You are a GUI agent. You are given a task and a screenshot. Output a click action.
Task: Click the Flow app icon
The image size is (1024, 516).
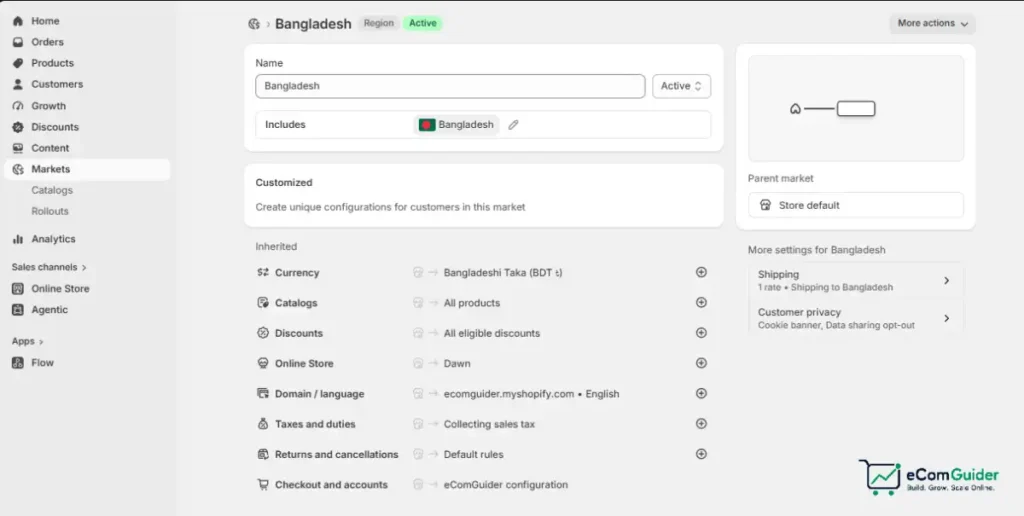pyautogui.click(x=18, y=363)
